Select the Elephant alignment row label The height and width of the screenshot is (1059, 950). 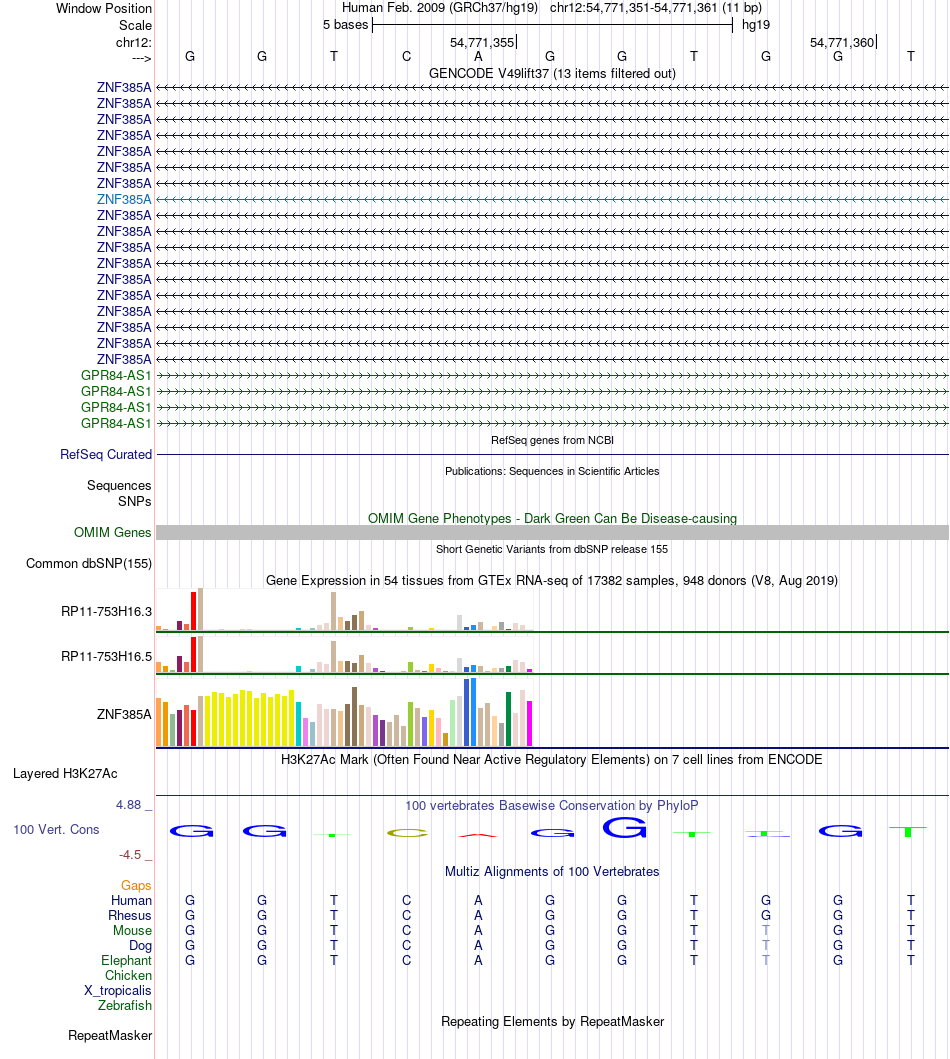point(126,961)
